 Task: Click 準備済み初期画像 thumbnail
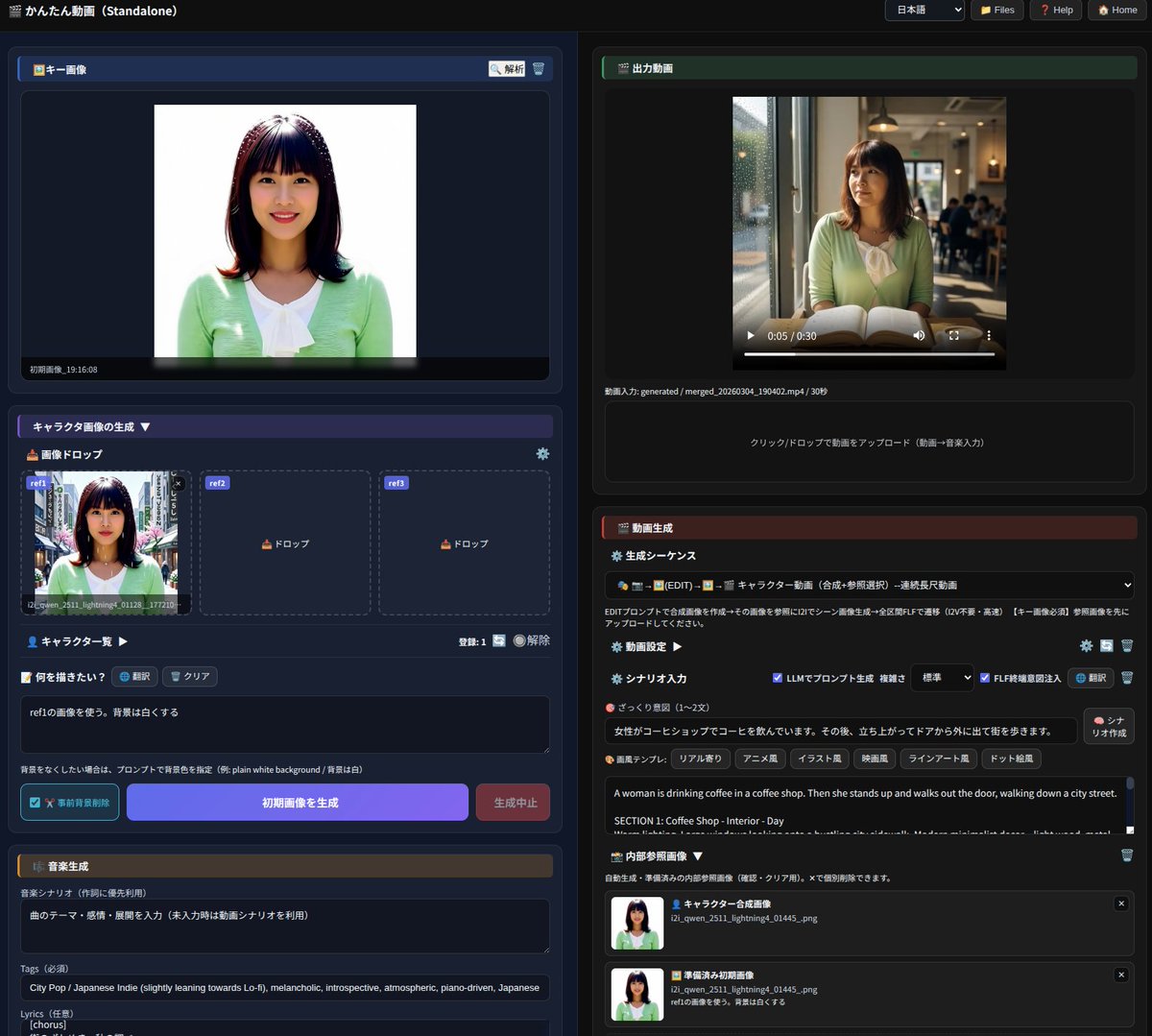pos(637,994)
